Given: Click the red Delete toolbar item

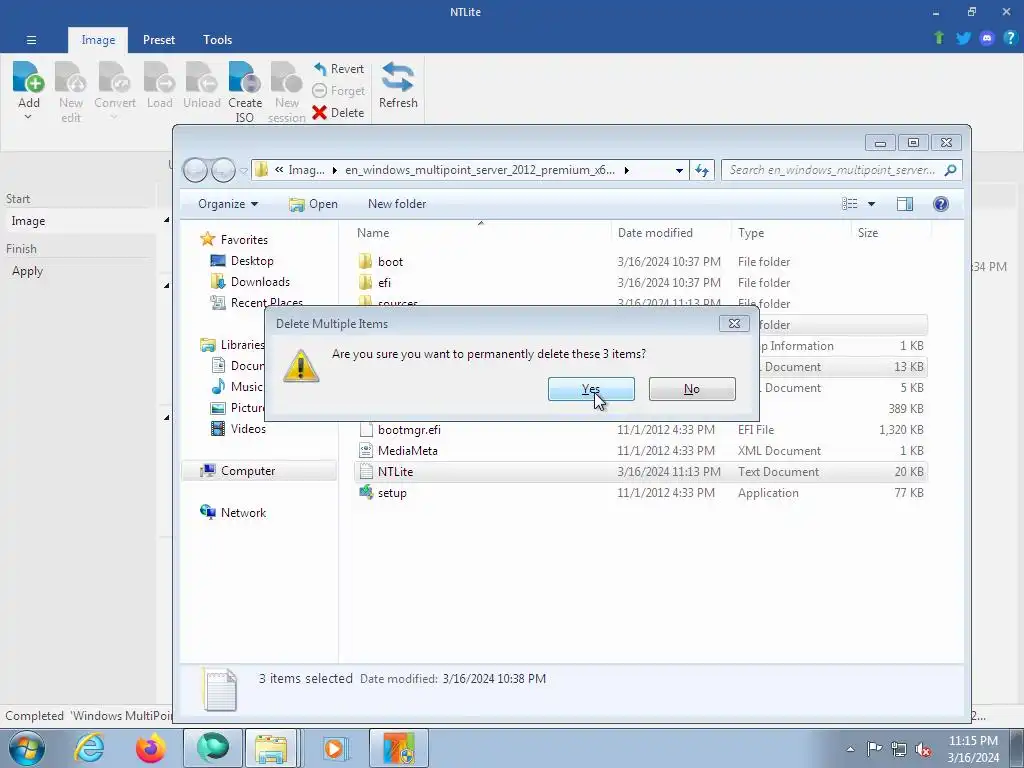Looking at the screenshot, I should click(x=338, y=112).
